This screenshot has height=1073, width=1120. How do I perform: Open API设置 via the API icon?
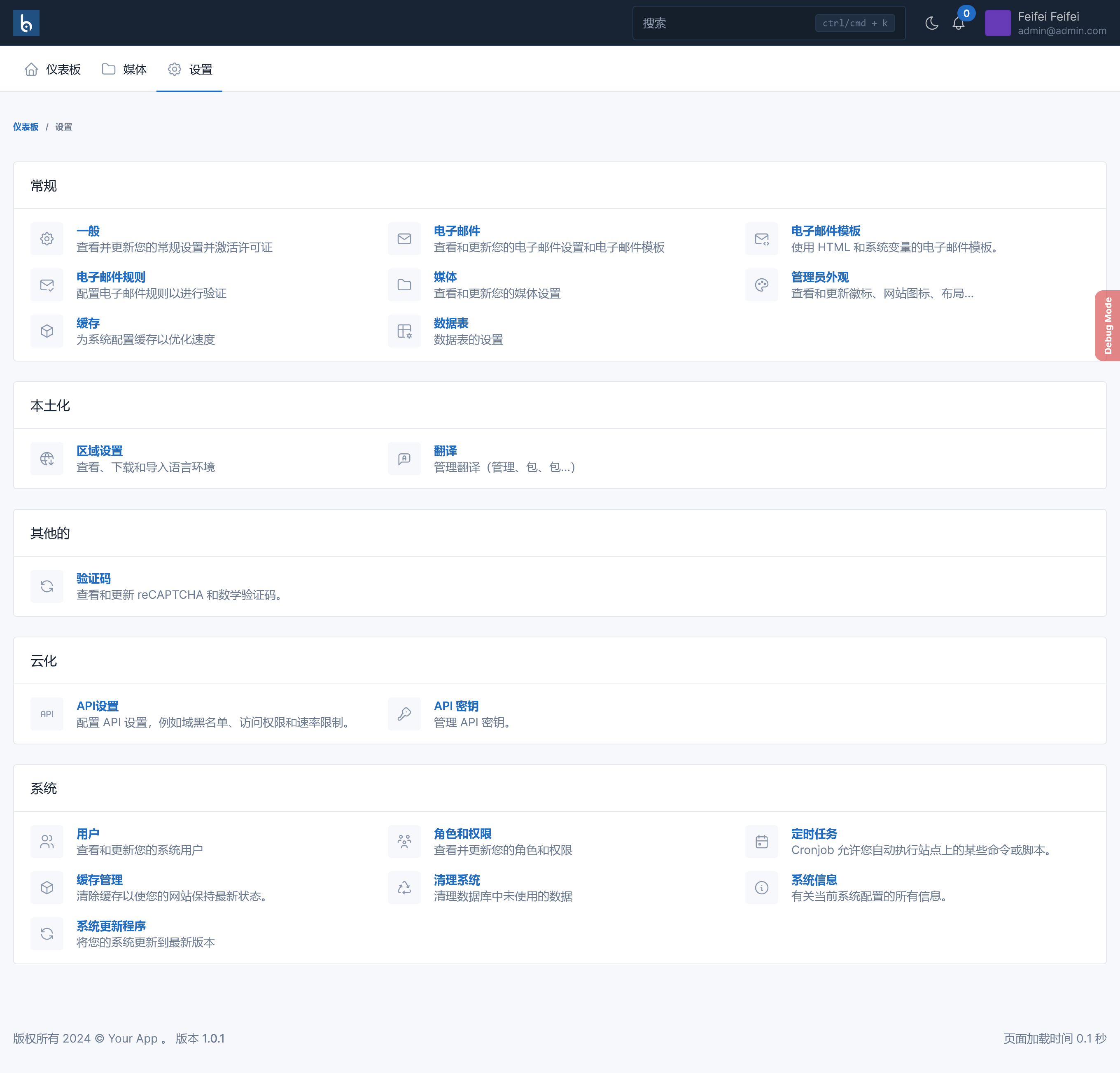[47, 714]
